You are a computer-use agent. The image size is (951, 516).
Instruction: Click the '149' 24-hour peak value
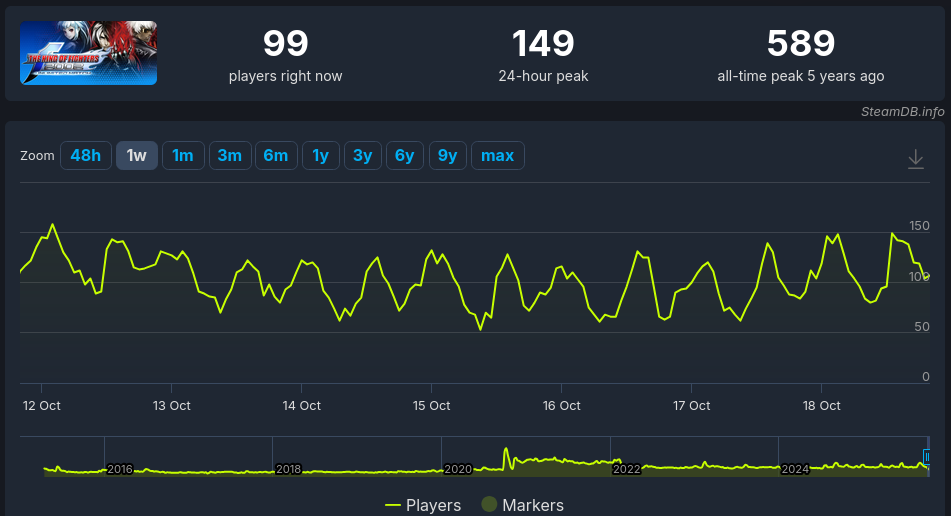click(543, 44)
